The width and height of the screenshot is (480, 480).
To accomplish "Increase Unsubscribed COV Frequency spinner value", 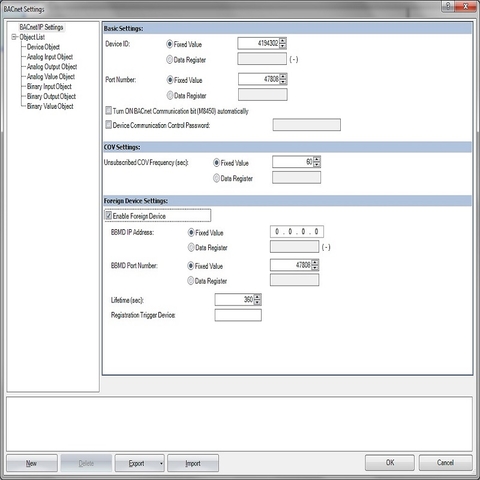I will click(x=317, y=159).
